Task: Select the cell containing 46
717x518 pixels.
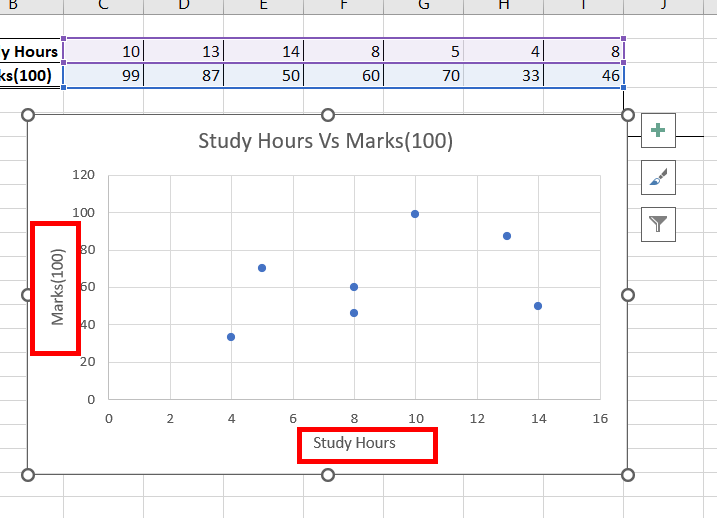Action: tap(583, 75)
